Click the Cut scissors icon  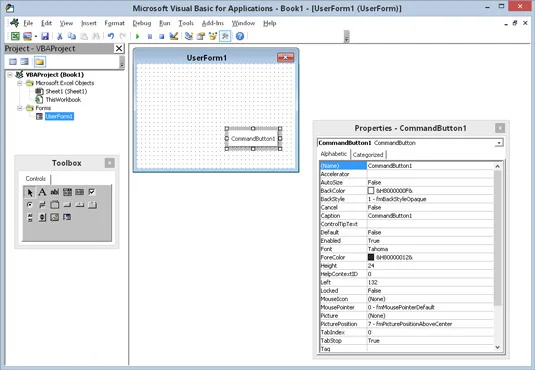(x=60, y=36)
